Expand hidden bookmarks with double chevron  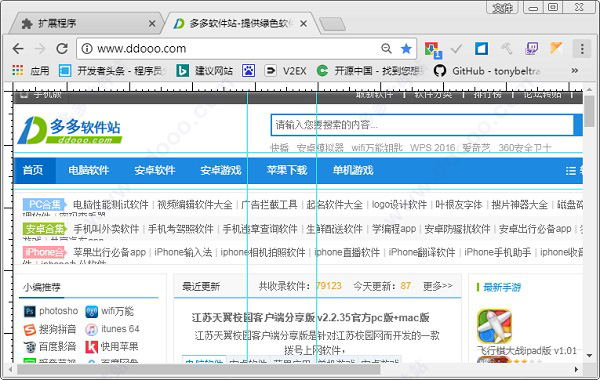pyautogui.click(x=574, y=70)
